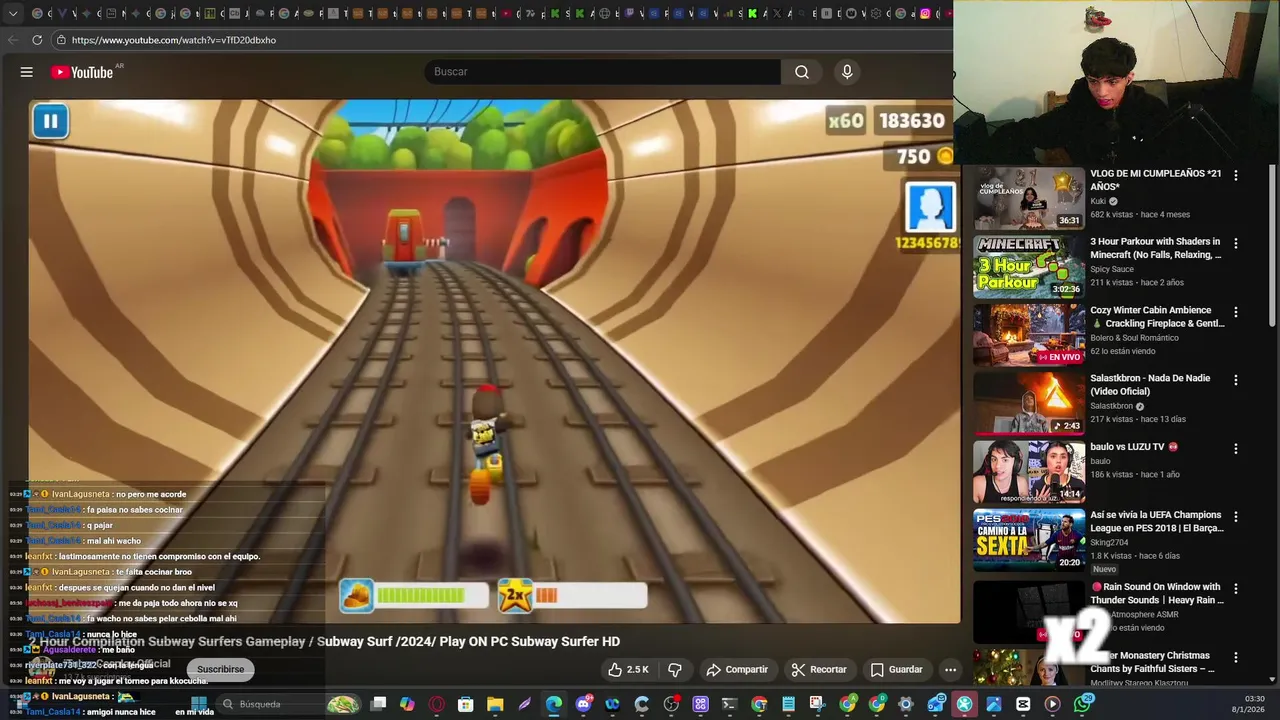Open video title Salastkbron - Nada De Nadie
The height and width of the screenshot is (720, 1280).
(1150, 385)
